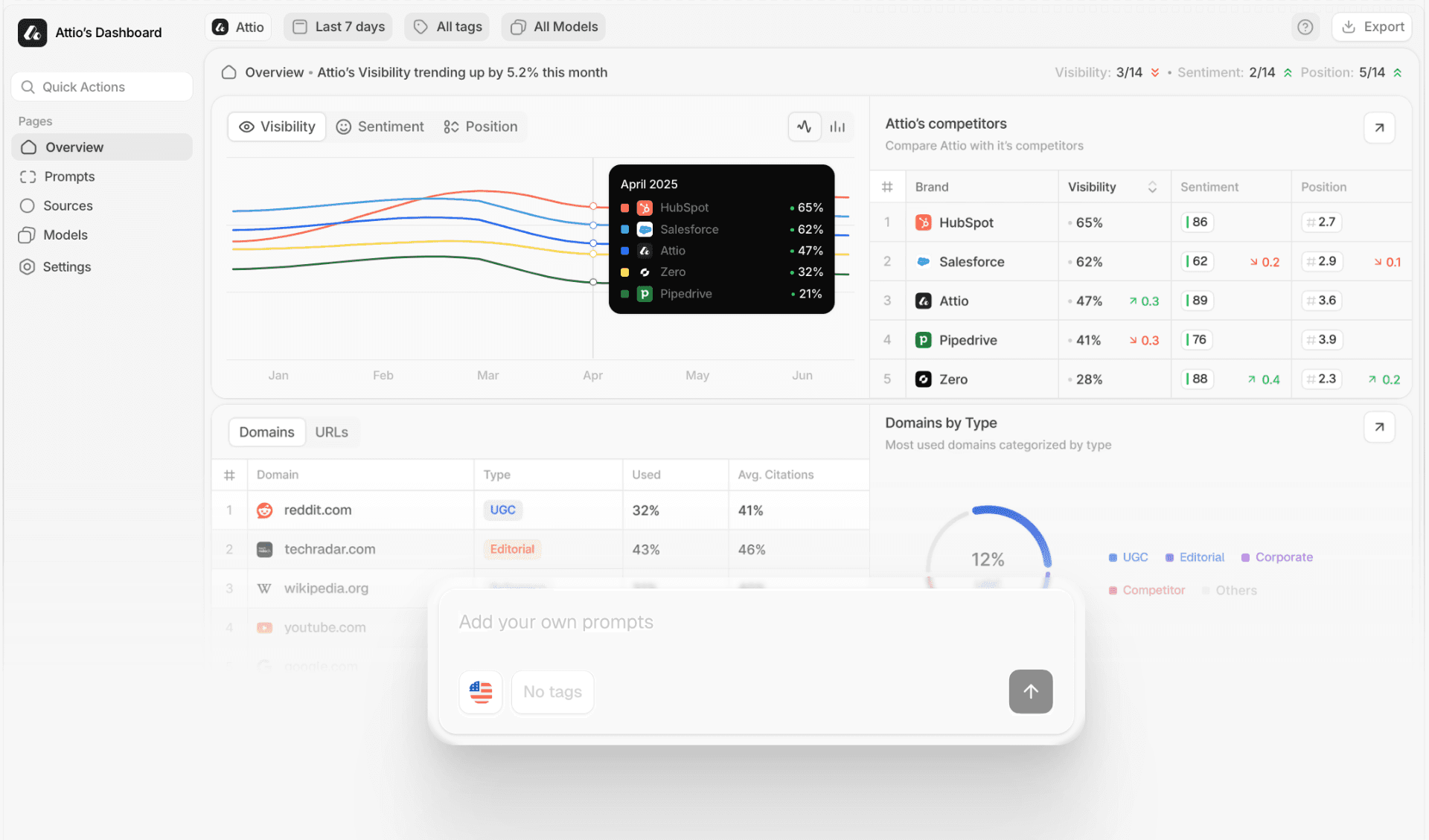Viewport: 1429px width, 840px height.
Task: Open Settings from the sidebar
Action: click(x=65, y=266)
